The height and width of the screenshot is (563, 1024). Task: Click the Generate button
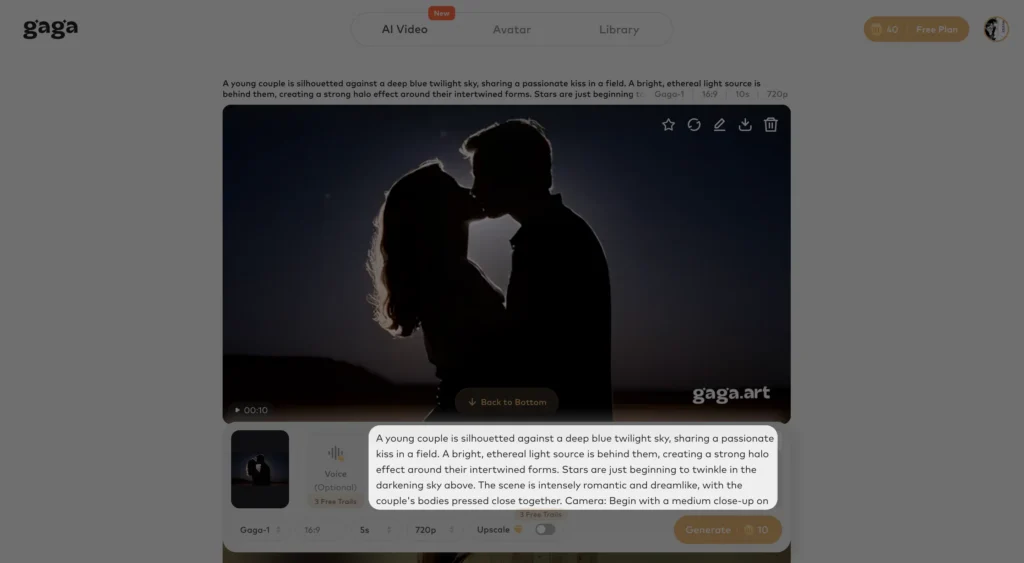(728, 530)
